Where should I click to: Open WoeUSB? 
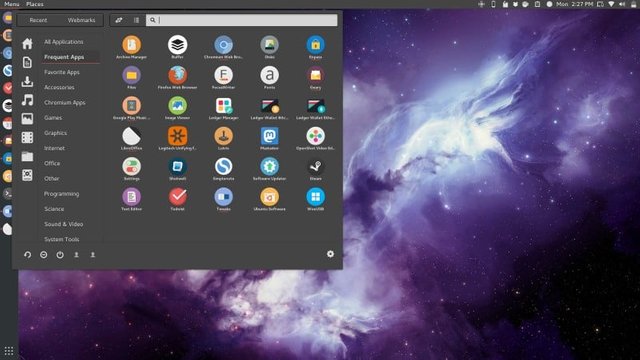pyautogui.click(x=316, y=197)
